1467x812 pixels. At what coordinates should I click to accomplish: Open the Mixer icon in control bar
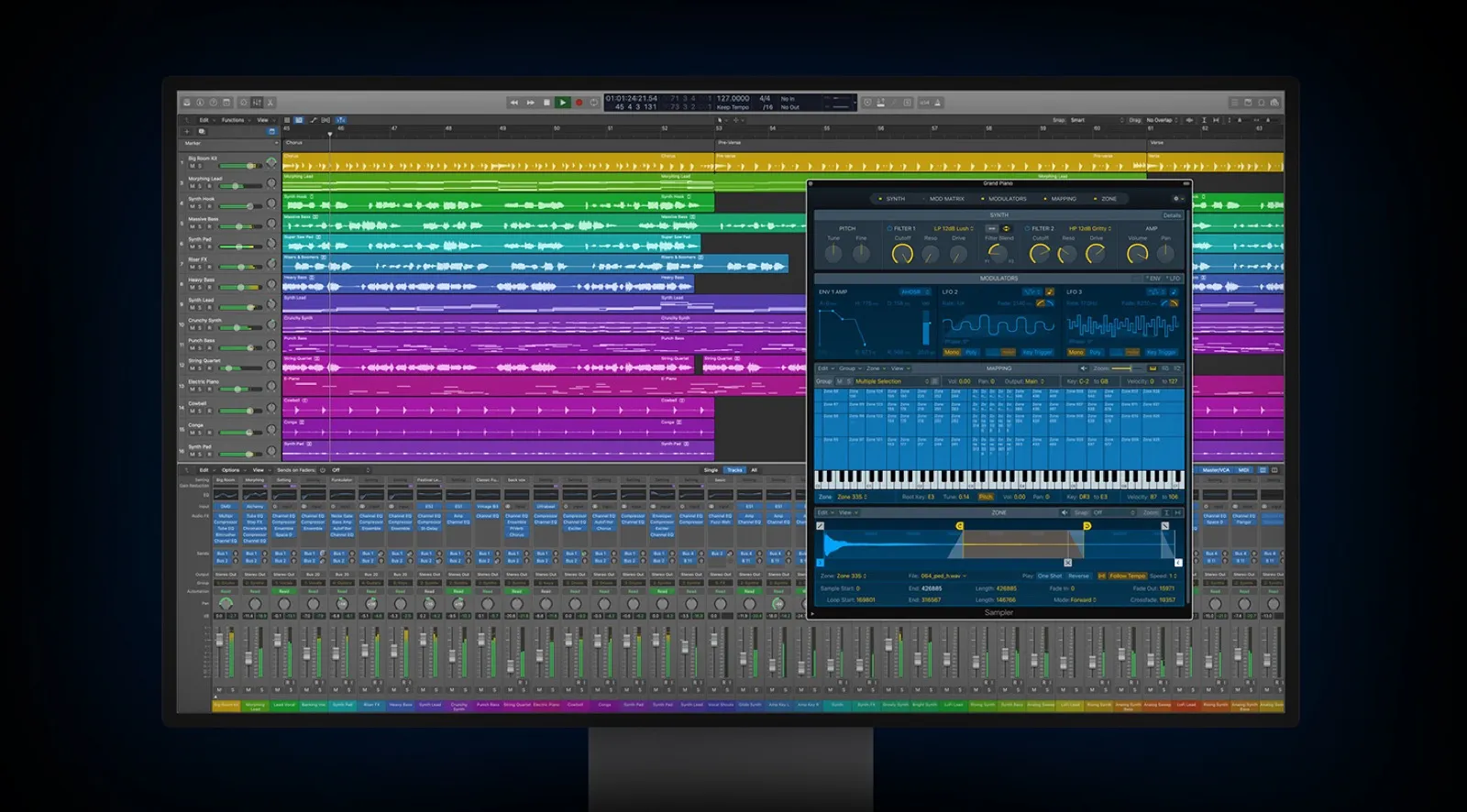(x=257, y=103)
